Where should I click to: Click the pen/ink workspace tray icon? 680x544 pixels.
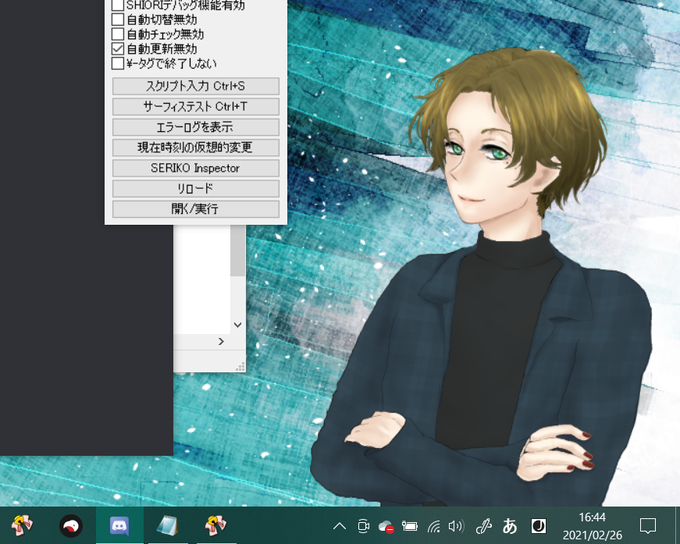coord(483,527)
